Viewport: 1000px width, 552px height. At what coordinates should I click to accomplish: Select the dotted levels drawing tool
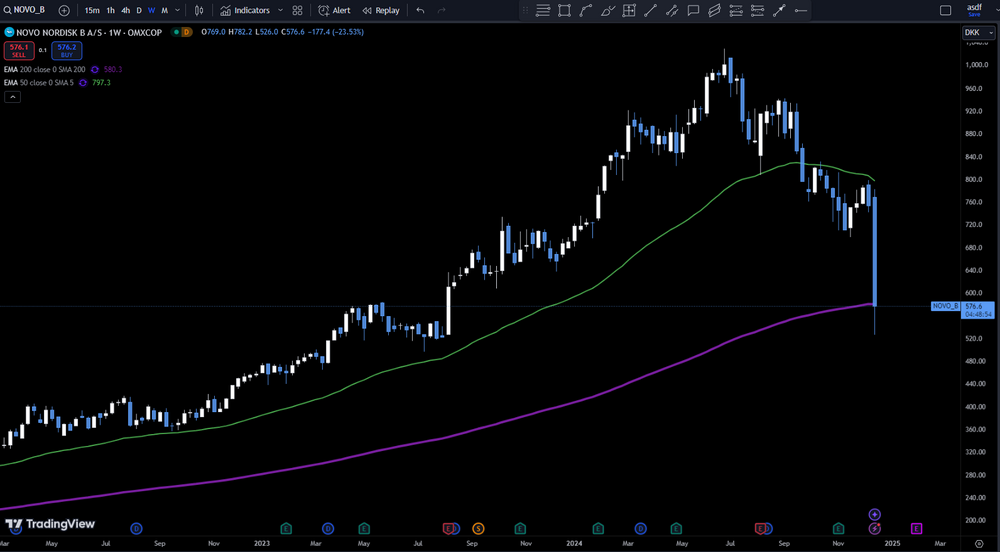coord(758,10)
